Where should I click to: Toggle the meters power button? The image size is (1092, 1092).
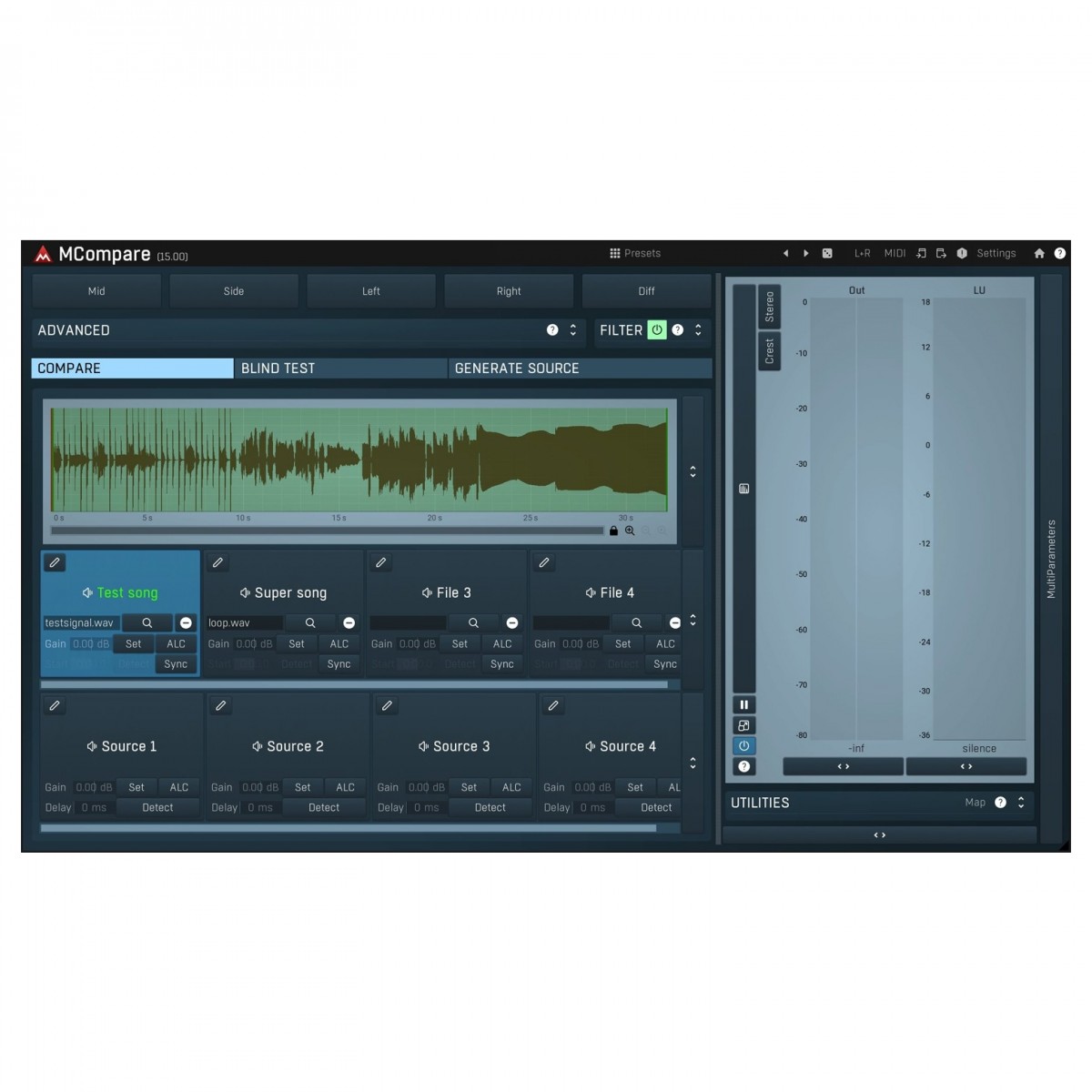743,746
